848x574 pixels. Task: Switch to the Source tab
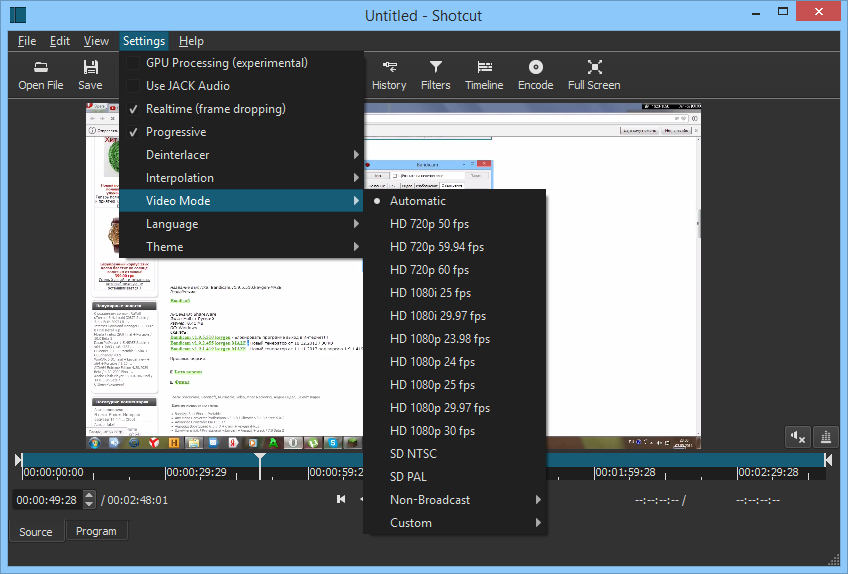coord(36,532)
